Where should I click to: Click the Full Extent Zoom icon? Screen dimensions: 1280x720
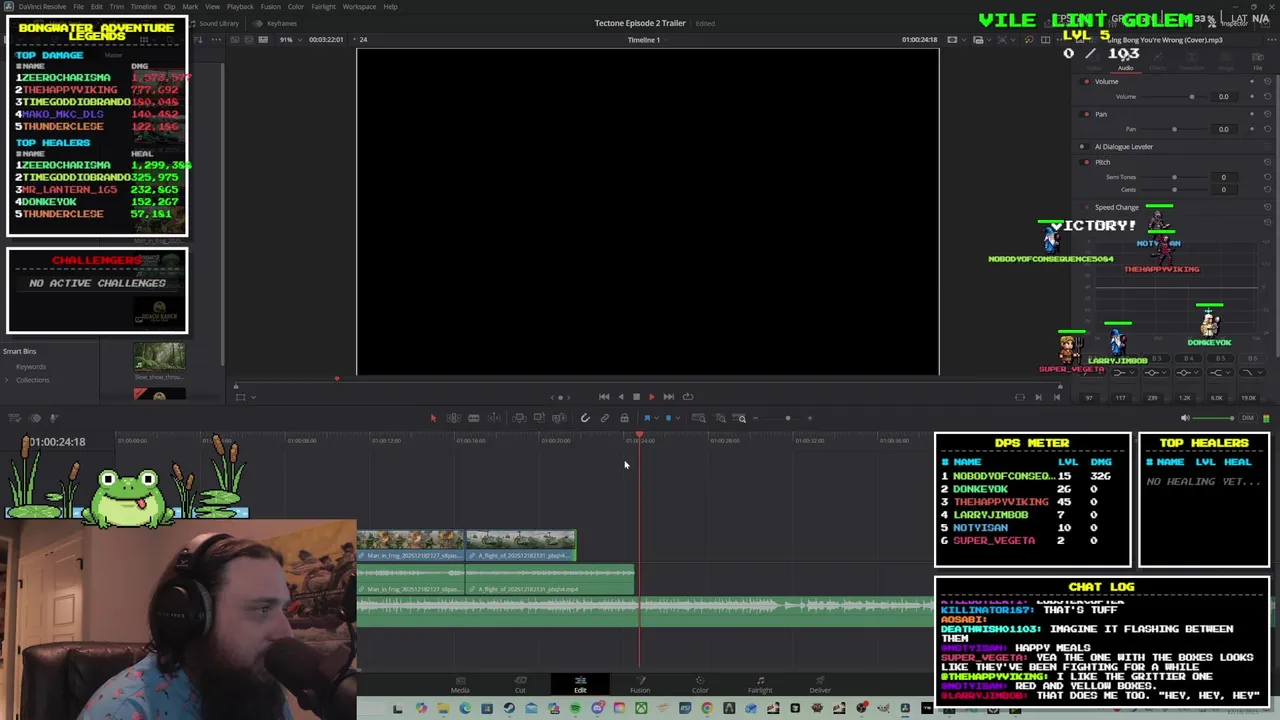point(699,418)
